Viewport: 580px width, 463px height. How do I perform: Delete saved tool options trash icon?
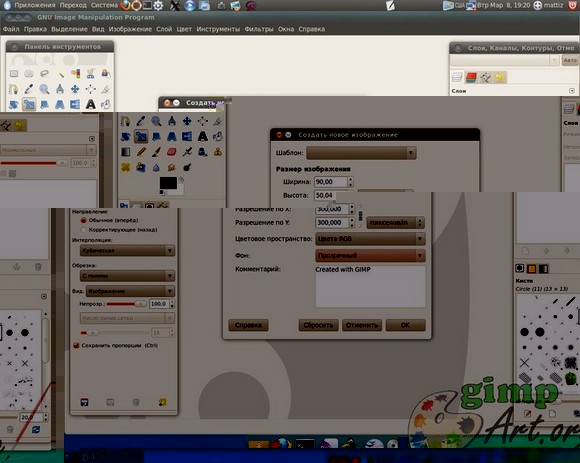coord(136,402)
